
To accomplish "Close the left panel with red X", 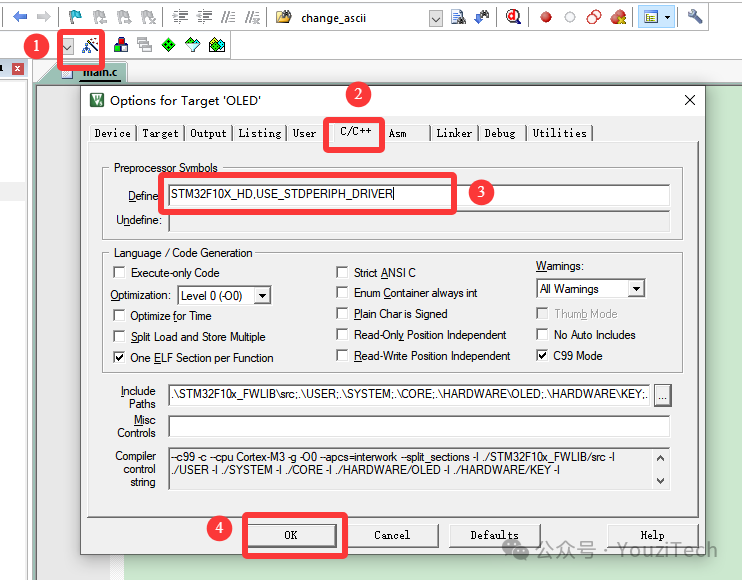I will click(x=18, y=69).
